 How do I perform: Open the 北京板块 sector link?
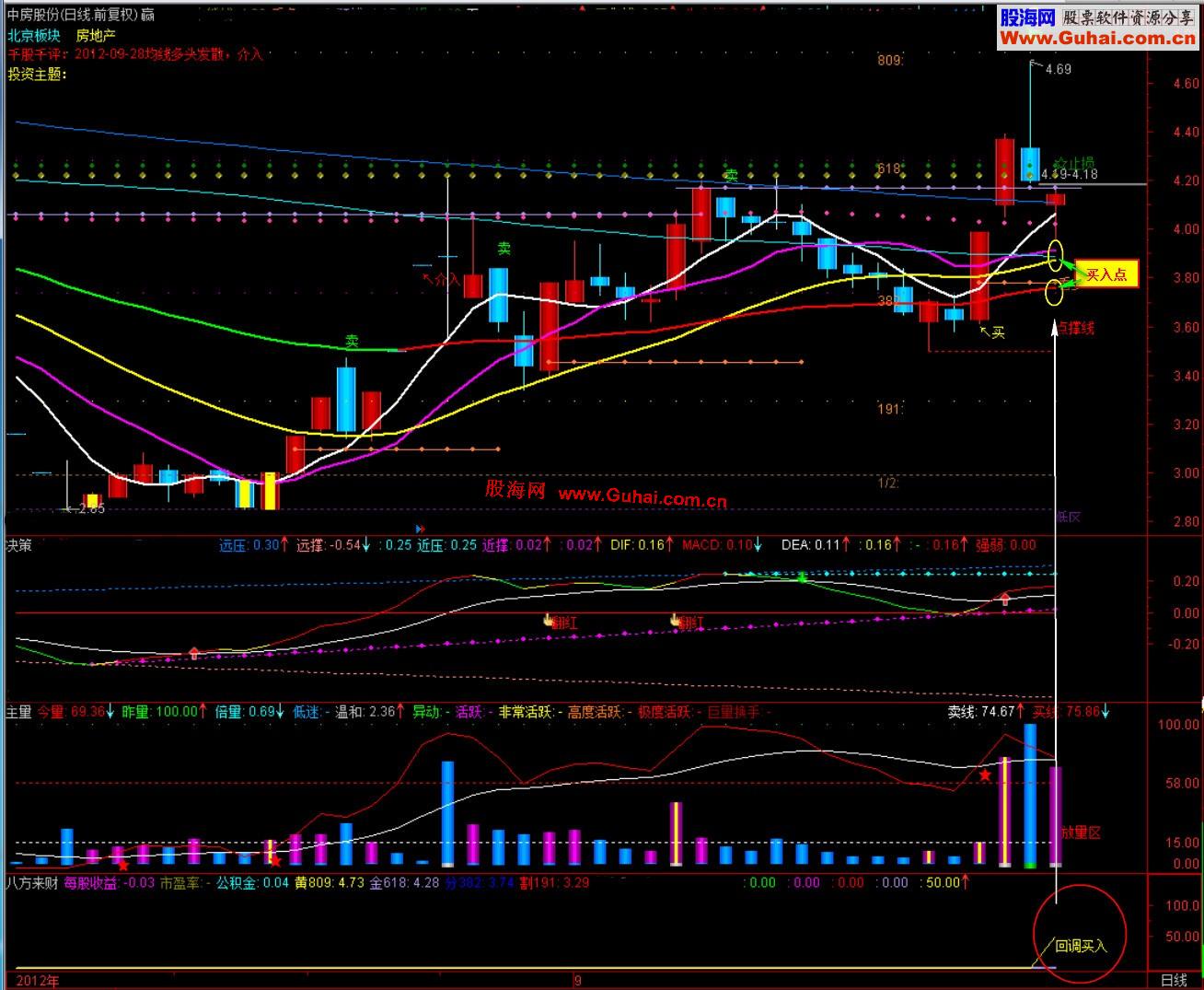point(34,36)
